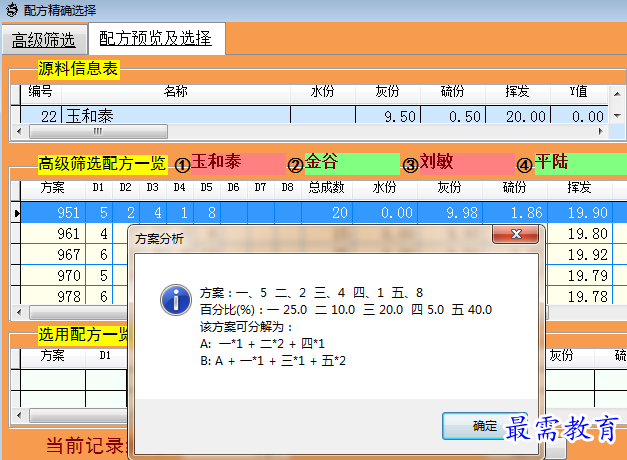Screen dimensions: 627x460
Task: Click the 挥发 header in 源料信息表
Action: pyautogui.click(x=517, y=92)
